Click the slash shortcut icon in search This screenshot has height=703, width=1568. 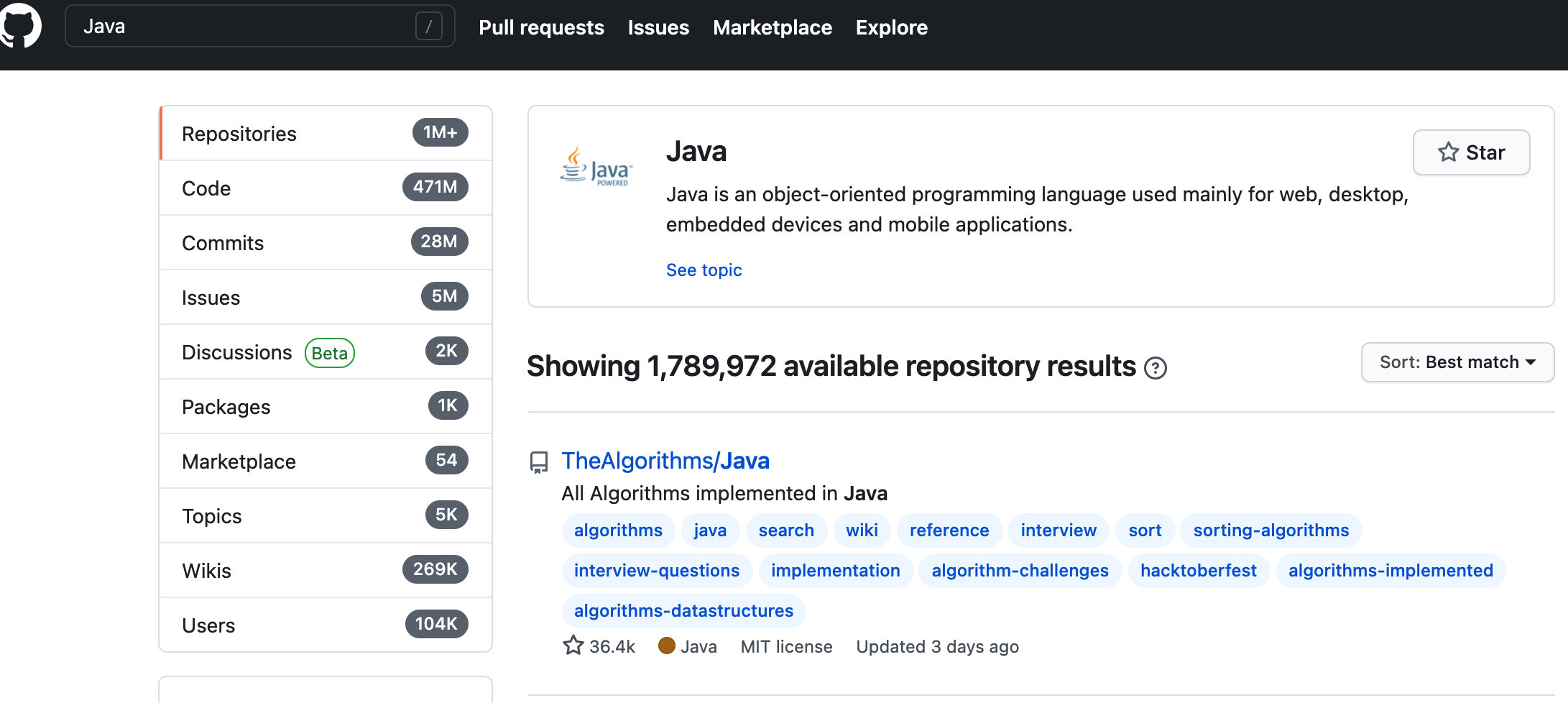(428, 27)
